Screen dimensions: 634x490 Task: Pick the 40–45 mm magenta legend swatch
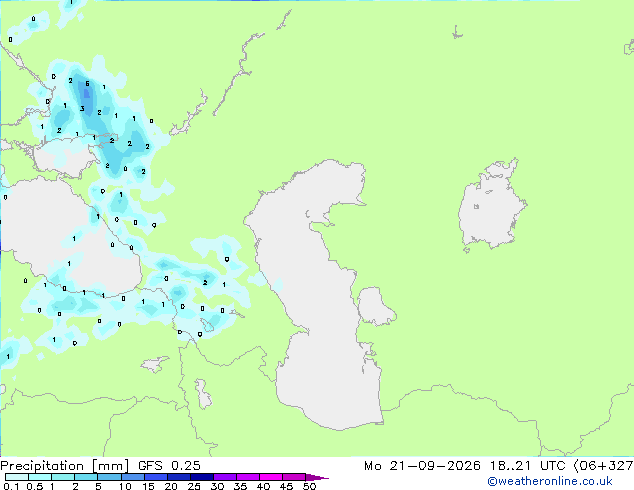click(x=271, y=477)
